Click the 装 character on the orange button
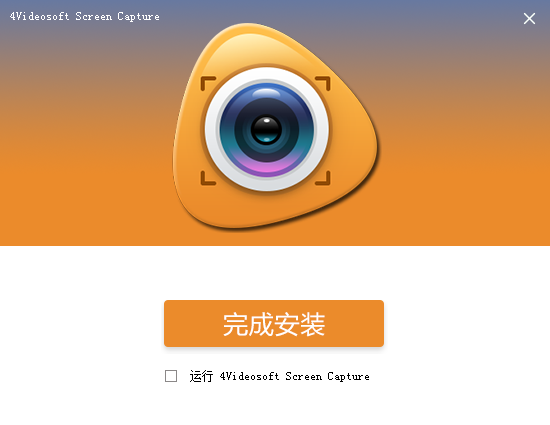This screenshot has height=425, width=550. (x=312, y=324)
